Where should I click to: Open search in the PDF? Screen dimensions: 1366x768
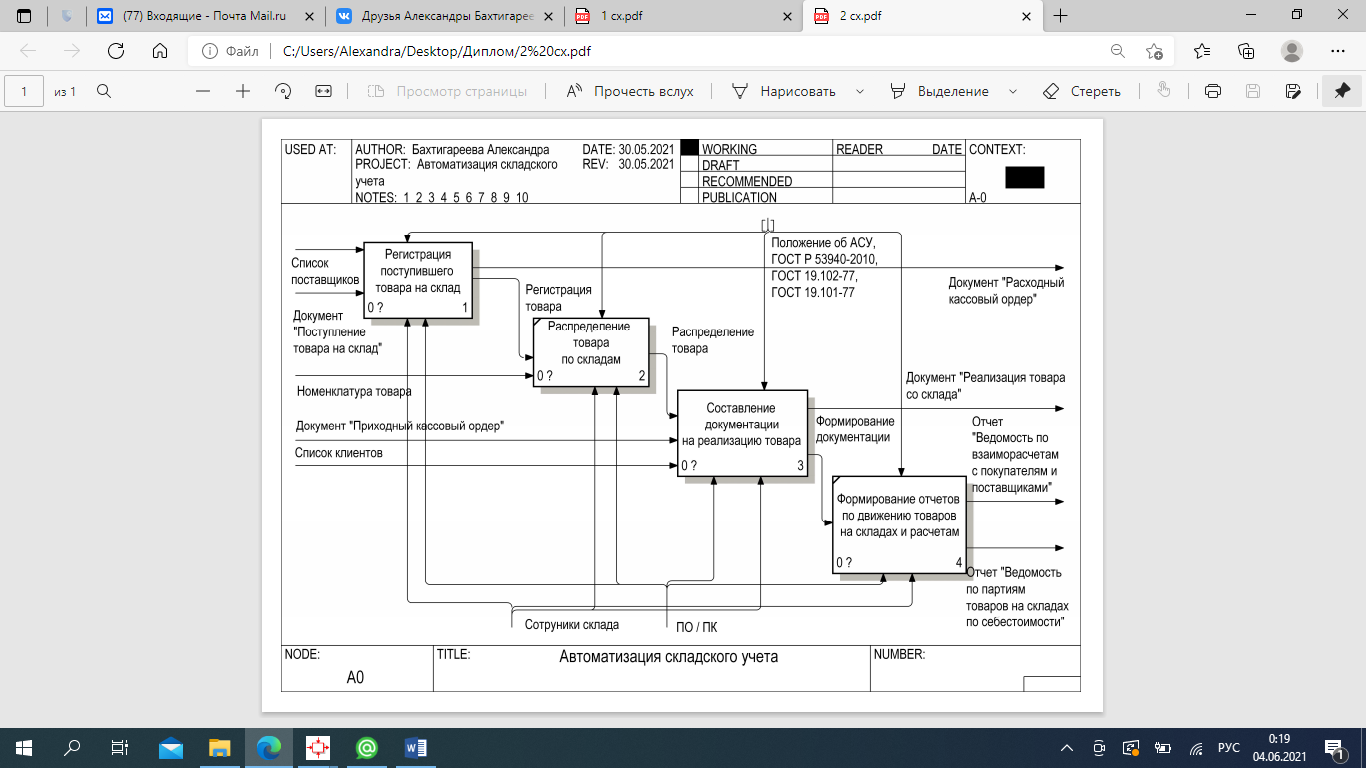pos(103,91)
